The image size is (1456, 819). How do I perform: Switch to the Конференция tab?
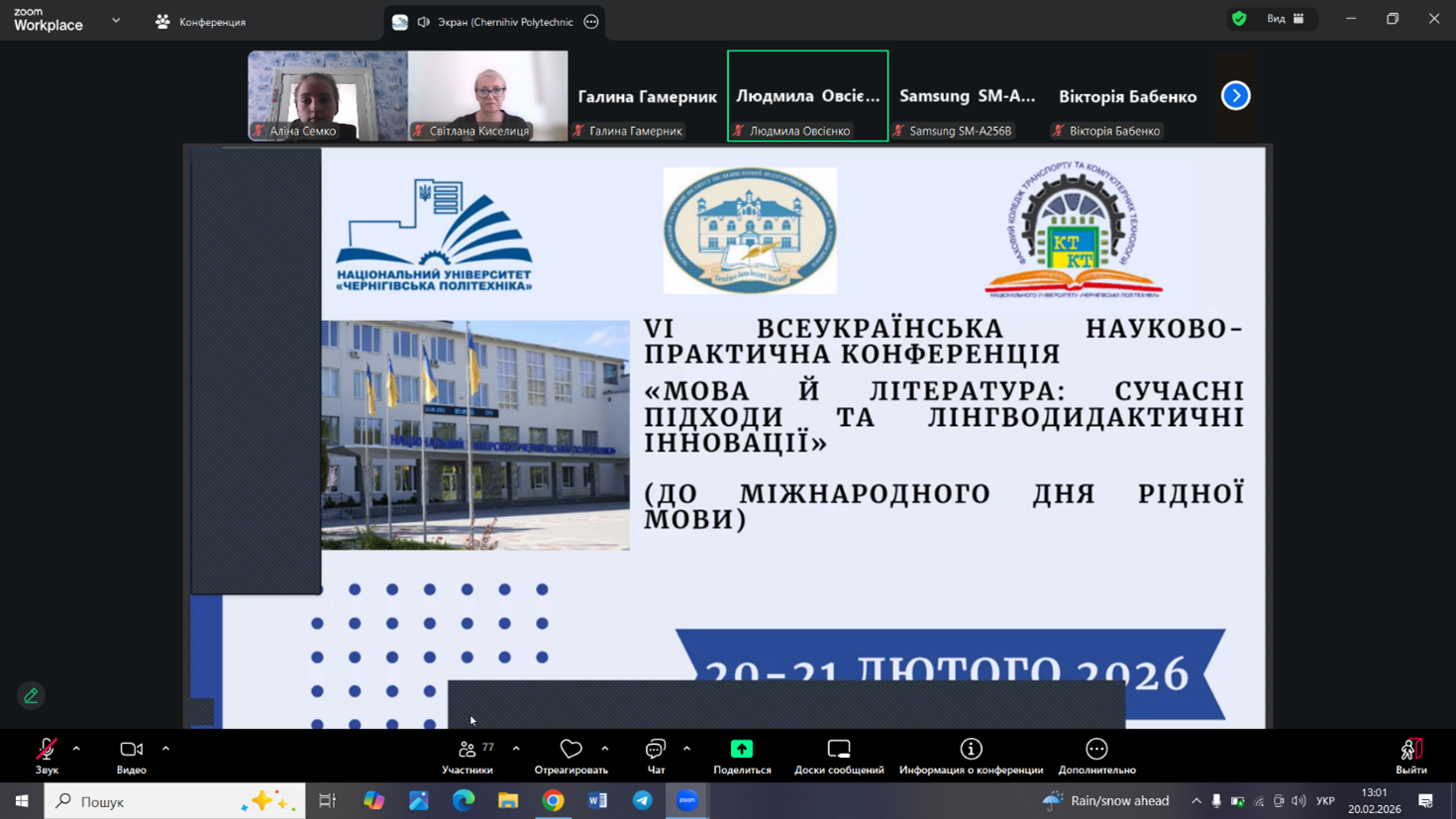pyautogui.click(x=201, y=22)
